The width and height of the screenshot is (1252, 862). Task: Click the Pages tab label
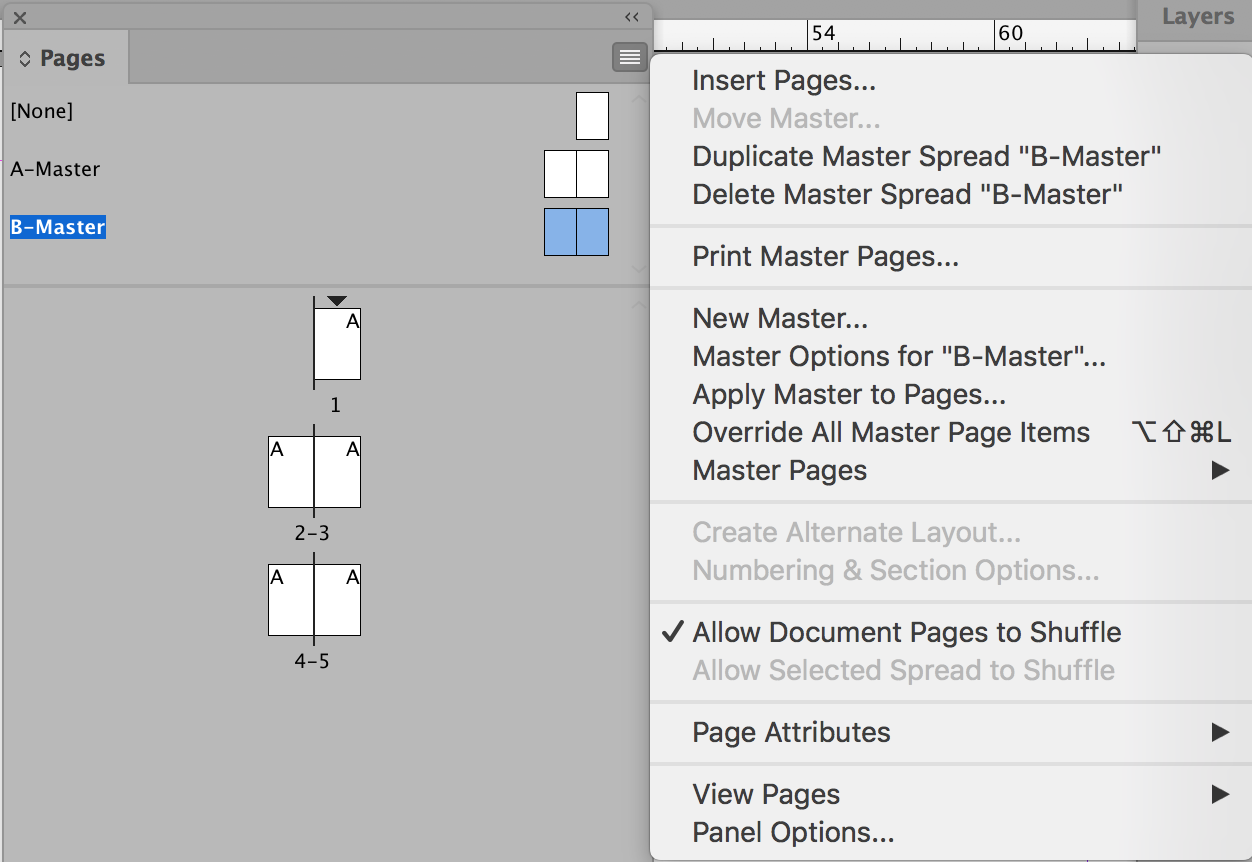72,59
